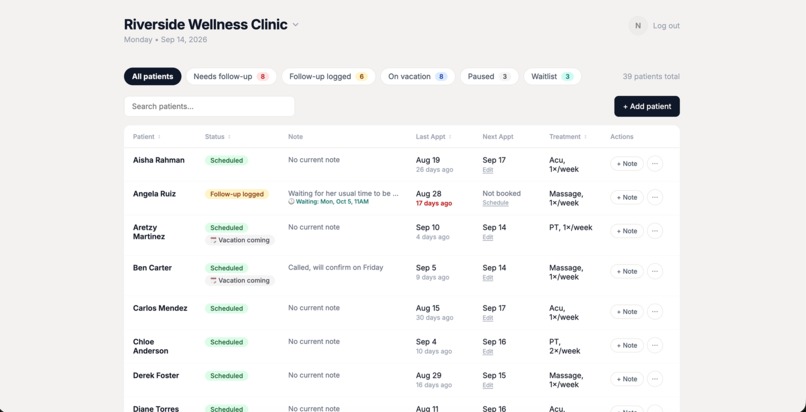Edit Derek Foster's next appointment
This screenshot has width=806, height=412.
(488, 385)
